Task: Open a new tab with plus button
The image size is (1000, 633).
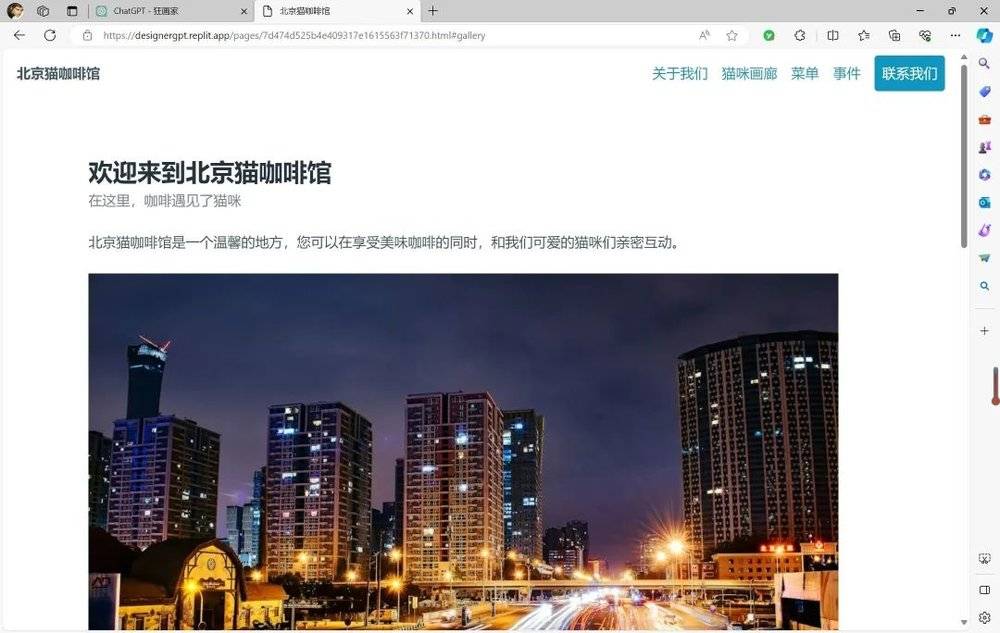Action: click(x=433, y=11)
